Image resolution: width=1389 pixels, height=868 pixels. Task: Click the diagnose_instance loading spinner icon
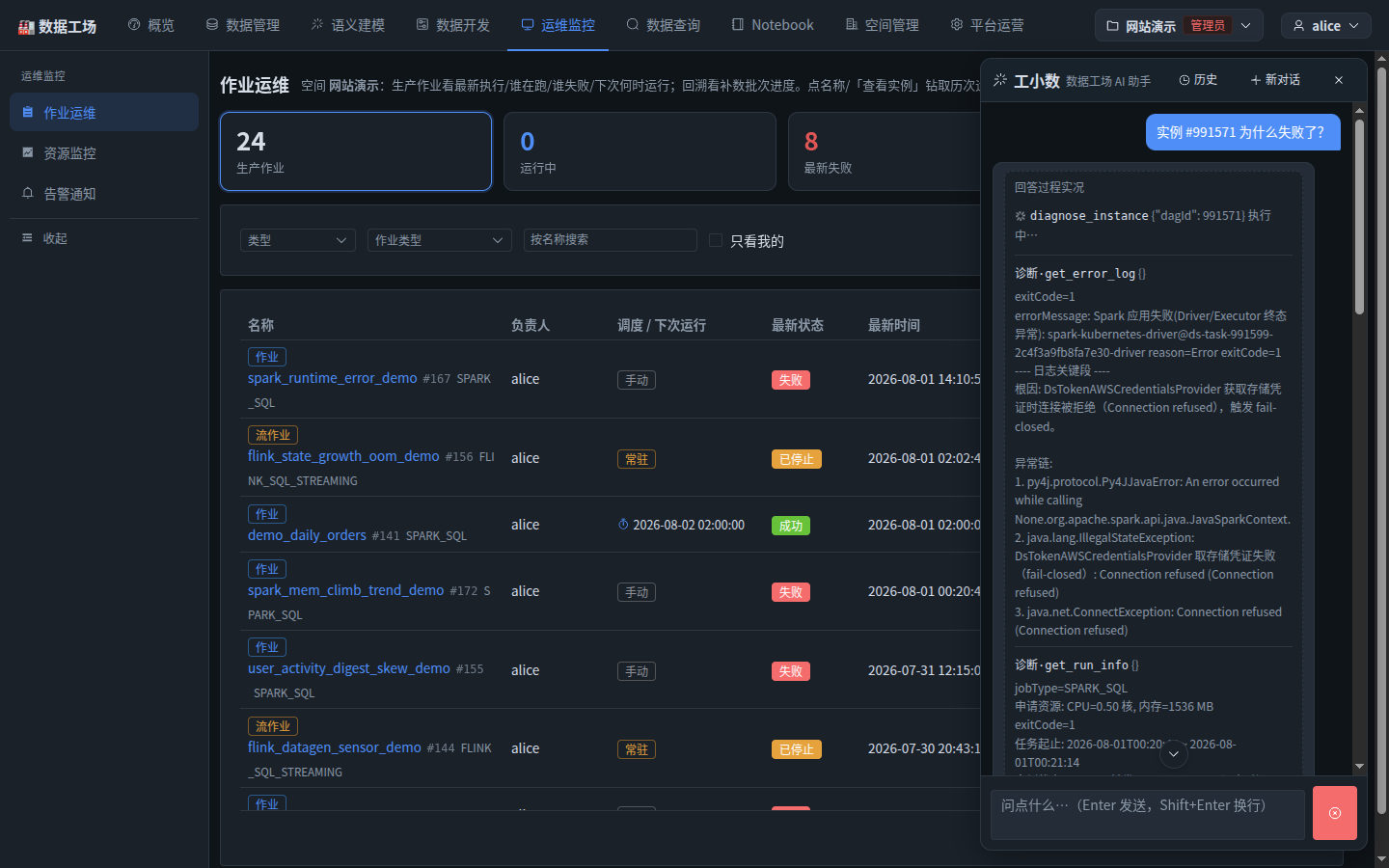click(1021, 216)
